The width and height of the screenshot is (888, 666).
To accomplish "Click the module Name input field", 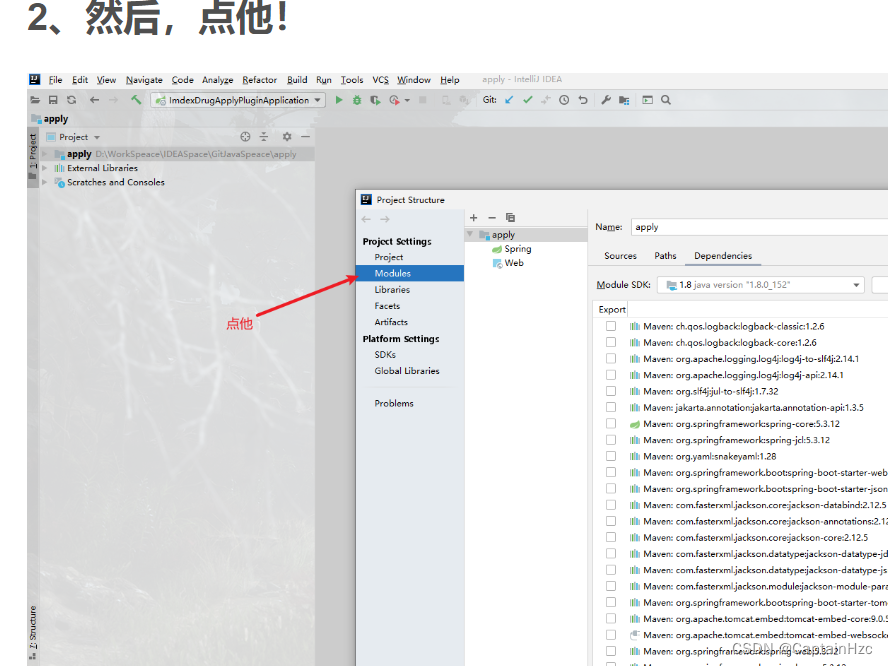I will (759, 227).
